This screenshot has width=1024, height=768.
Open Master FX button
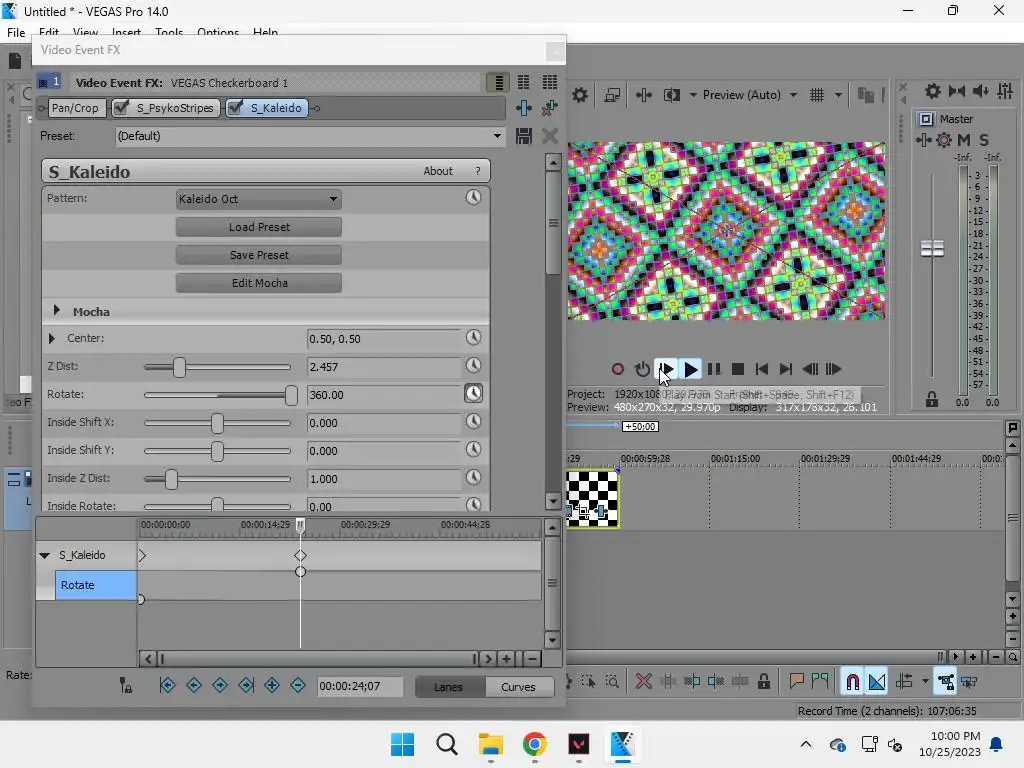923,140
